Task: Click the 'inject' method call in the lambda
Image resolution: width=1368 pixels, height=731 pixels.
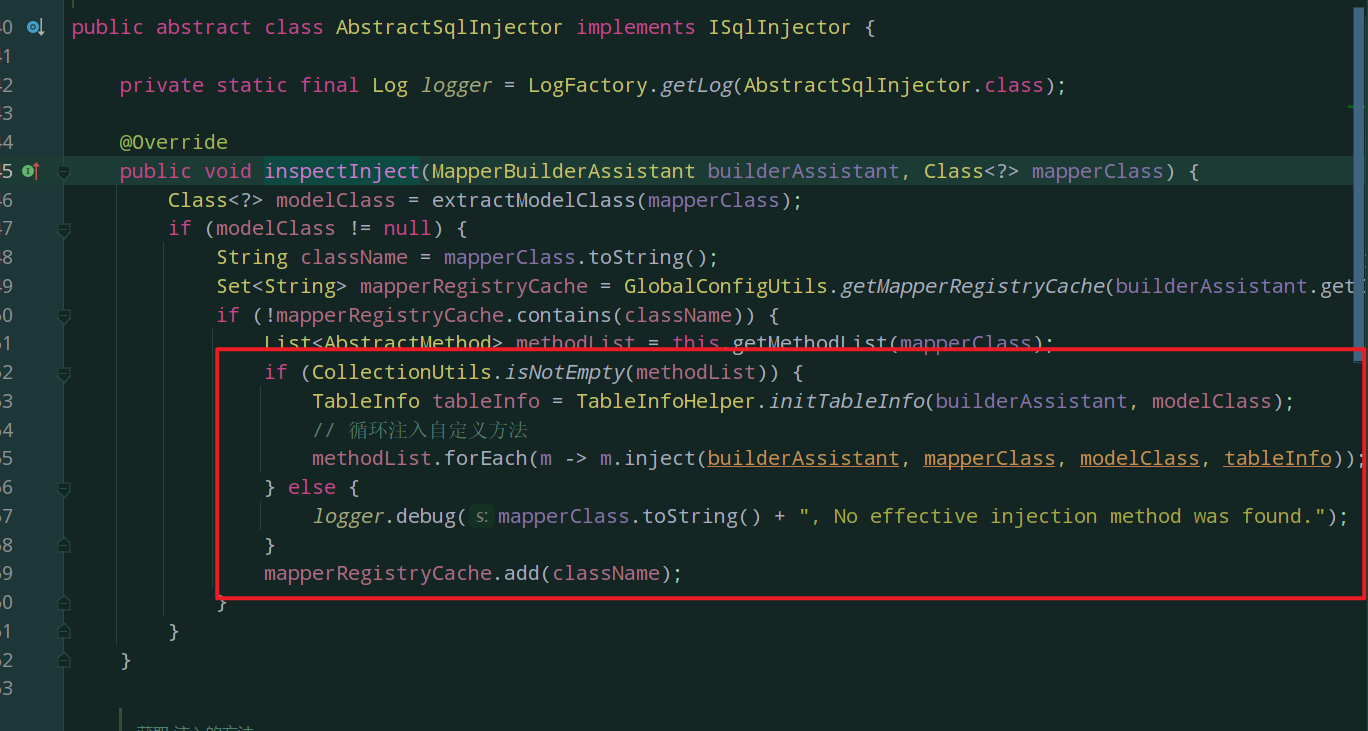Action: (x=660, y=459)
